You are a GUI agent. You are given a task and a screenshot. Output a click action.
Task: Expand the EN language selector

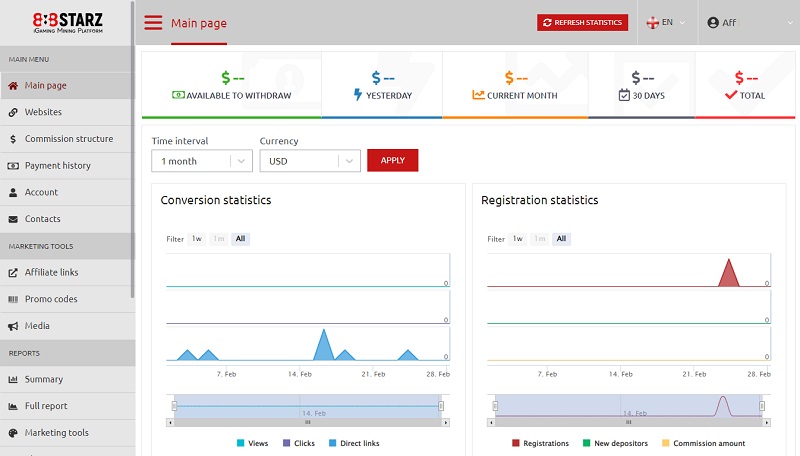tap(666, 22)
